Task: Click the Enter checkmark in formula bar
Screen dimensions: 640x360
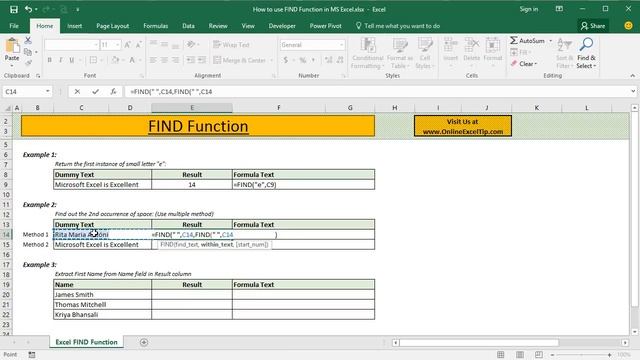Action: click(x=95, y=92)
